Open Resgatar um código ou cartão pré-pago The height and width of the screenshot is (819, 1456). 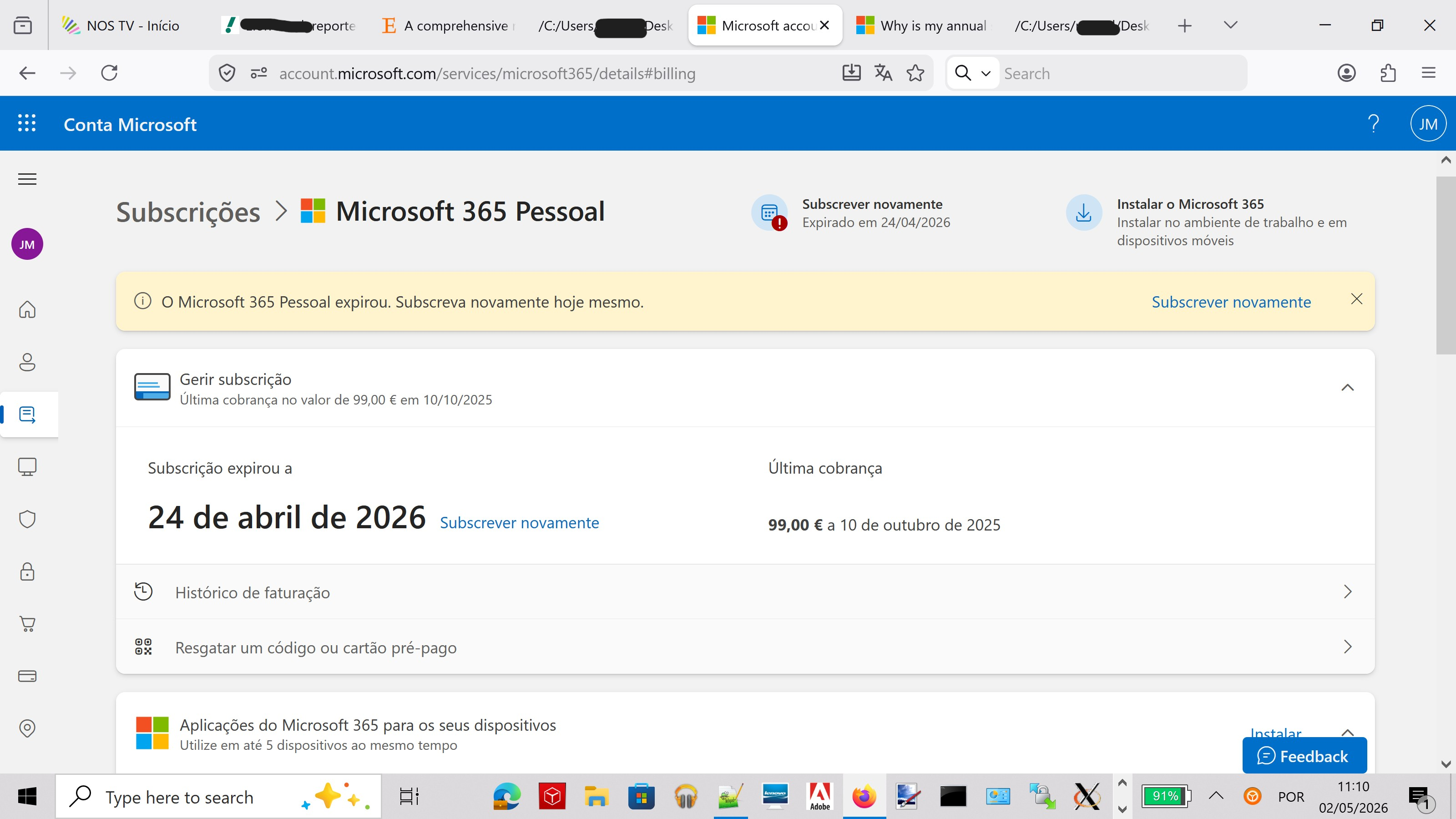click(x=745, y=647)
